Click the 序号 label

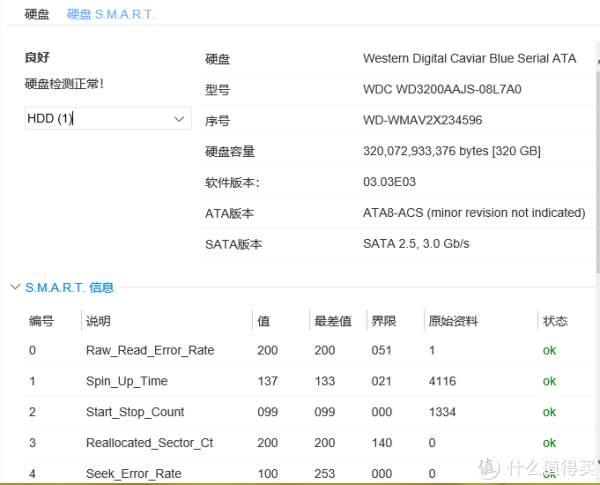217,121
